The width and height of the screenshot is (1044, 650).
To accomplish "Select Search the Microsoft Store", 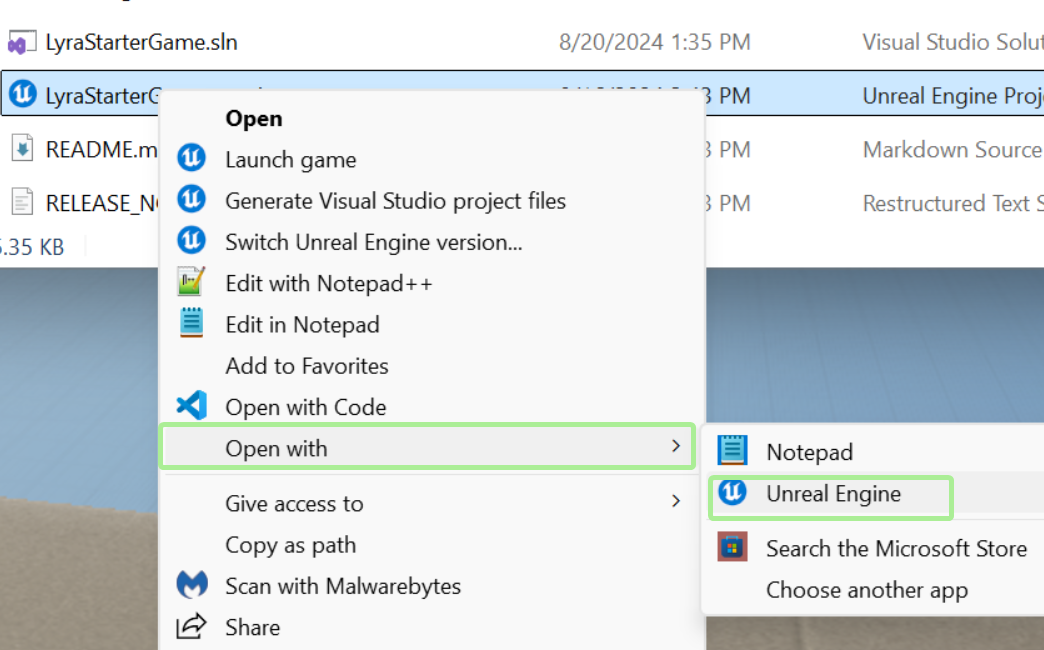I will (896, 549).
